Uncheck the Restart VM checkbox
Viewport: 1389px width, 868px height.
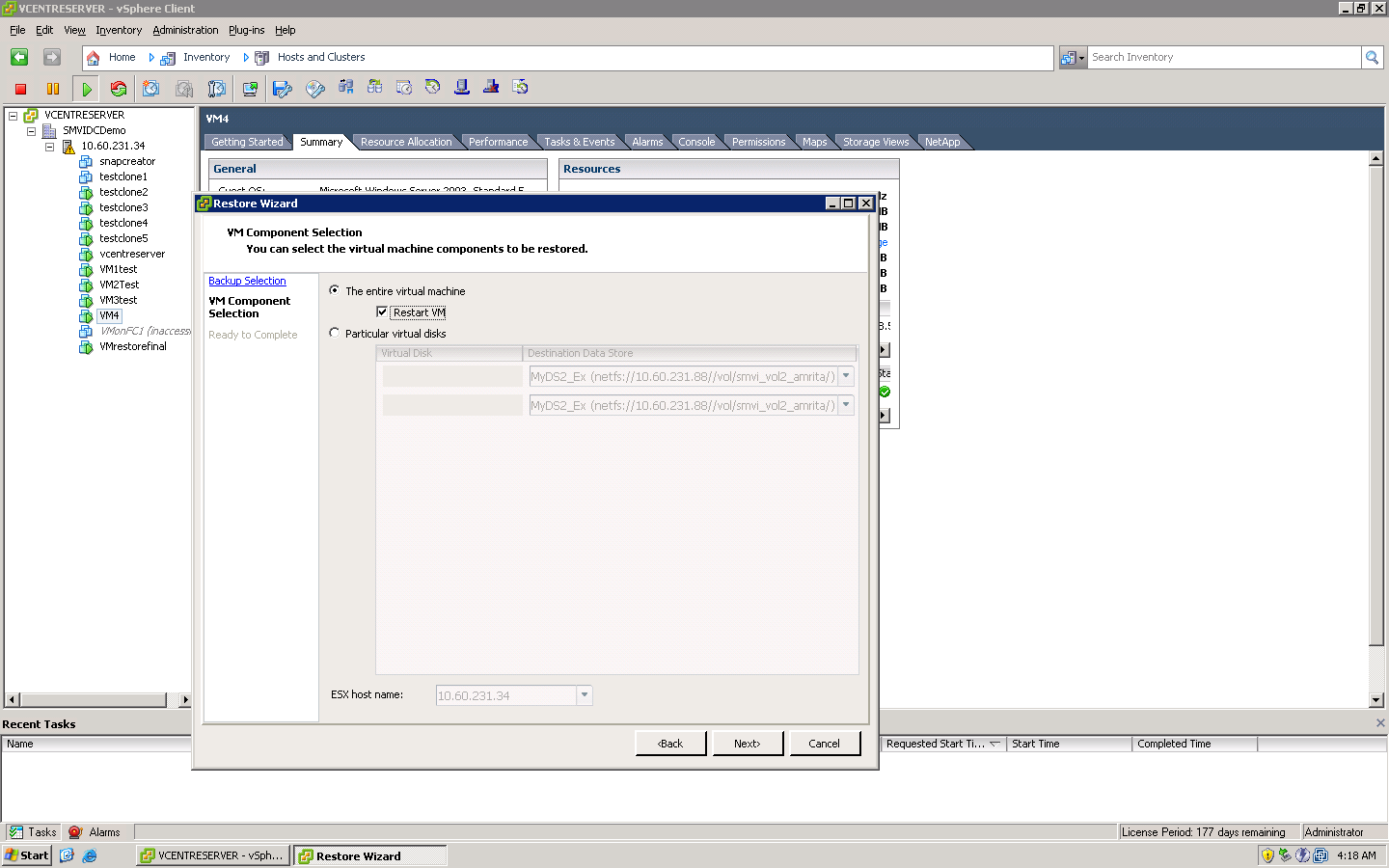382,312
